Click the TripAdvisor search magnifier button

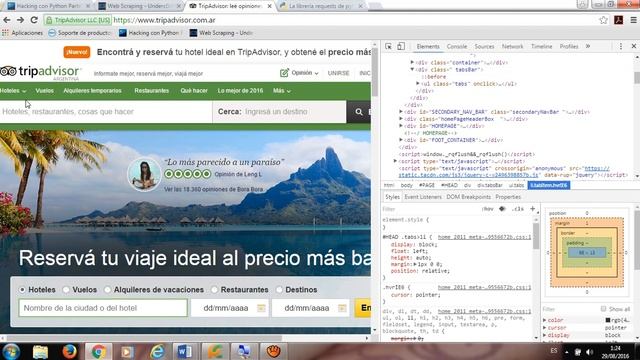[x=359, y=112]
